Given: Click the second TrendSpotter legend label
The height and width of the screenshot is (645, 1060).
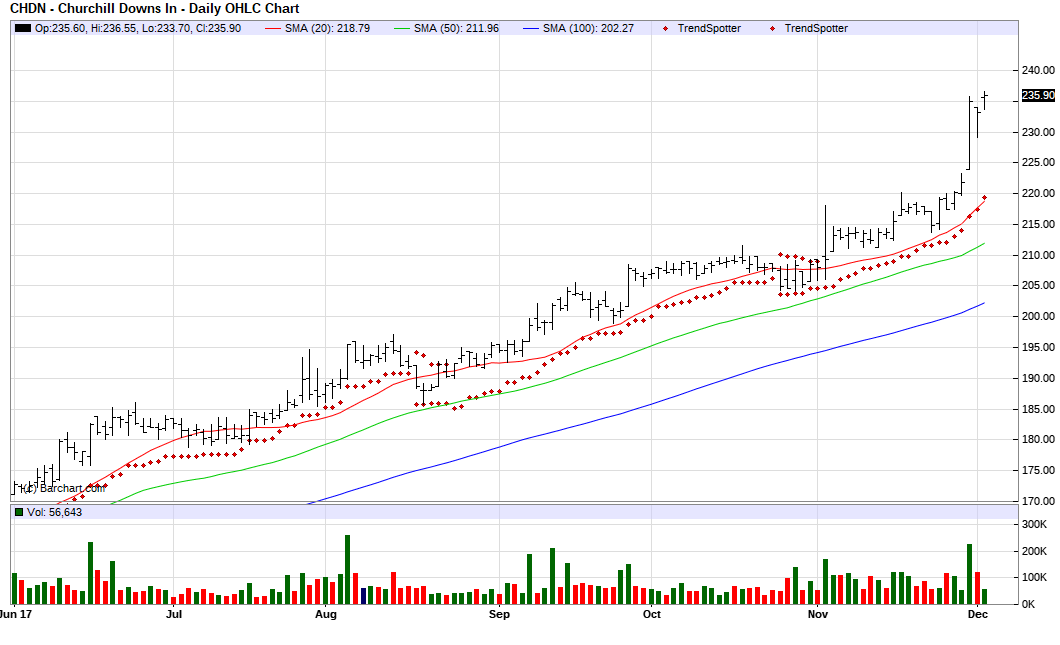Looking at the screenshot, I should (x=816, y=28).
